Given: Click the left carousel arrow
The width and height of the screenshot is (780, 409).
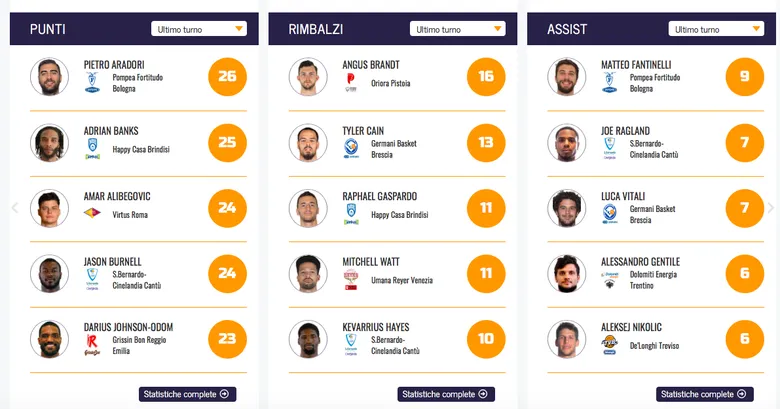Looking at the screenshot, I should [x=14, y=208].
